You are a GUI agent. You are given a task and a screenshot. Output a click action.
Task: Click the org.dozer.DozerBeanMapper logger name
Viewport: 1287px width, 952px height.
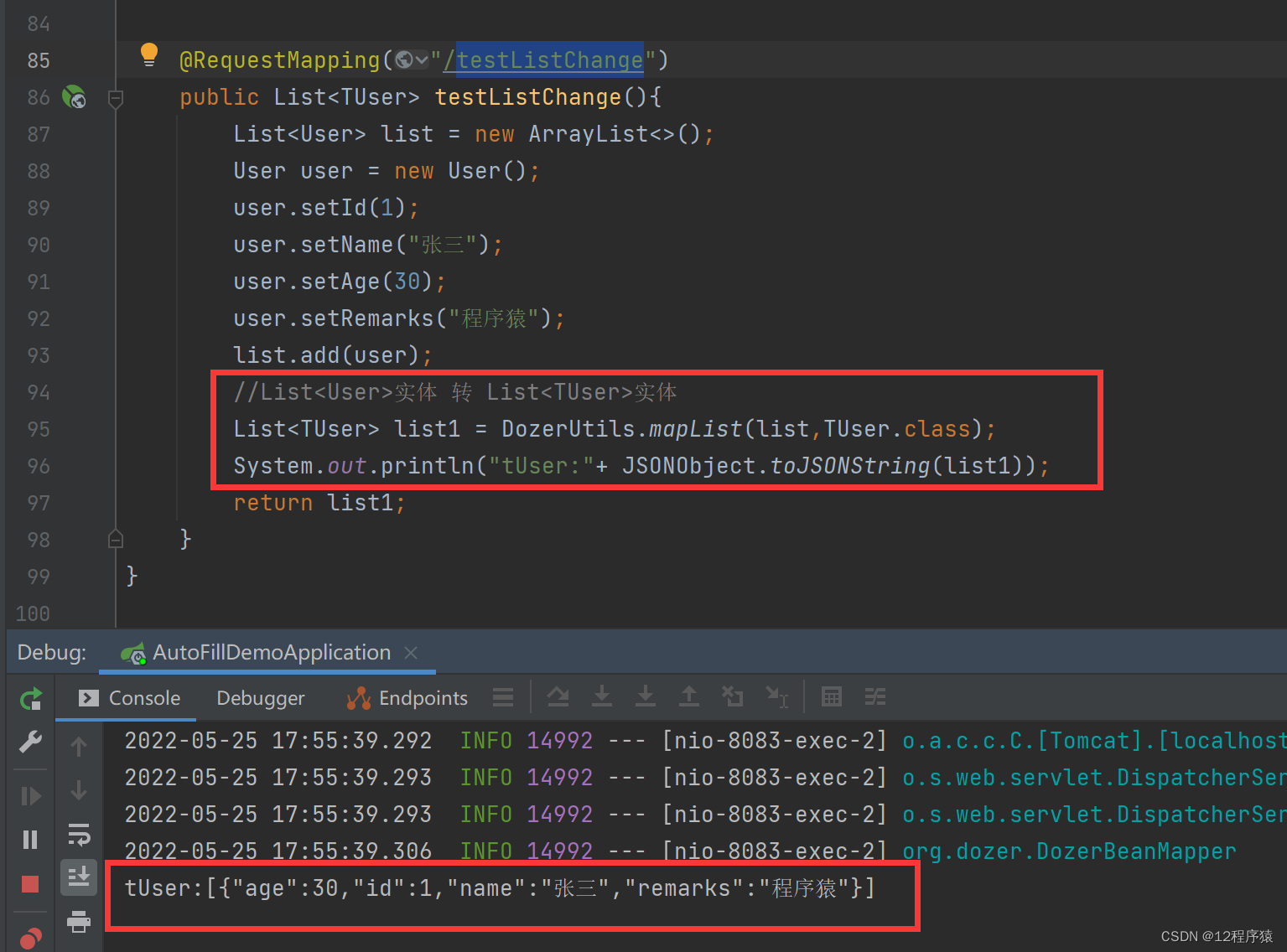tap(1069, 851)
